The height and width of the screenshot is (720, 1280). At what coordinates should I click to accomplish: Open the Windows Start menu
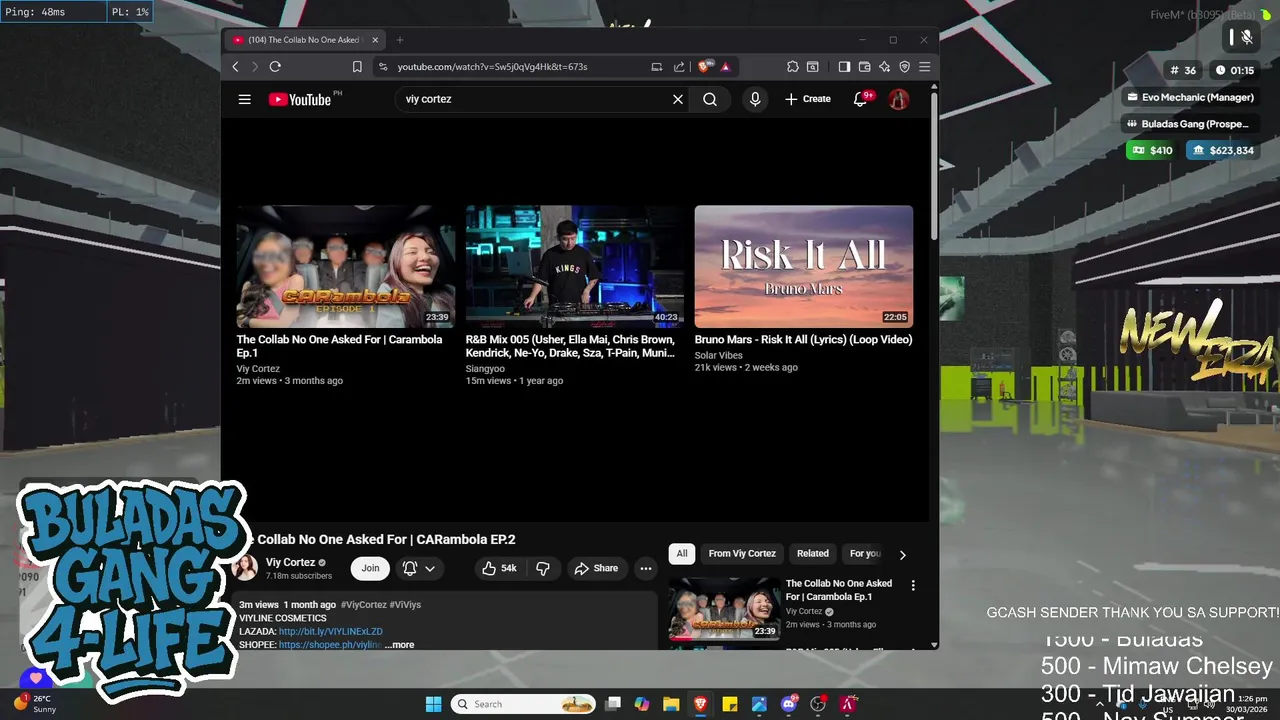[x=433, y=704]
